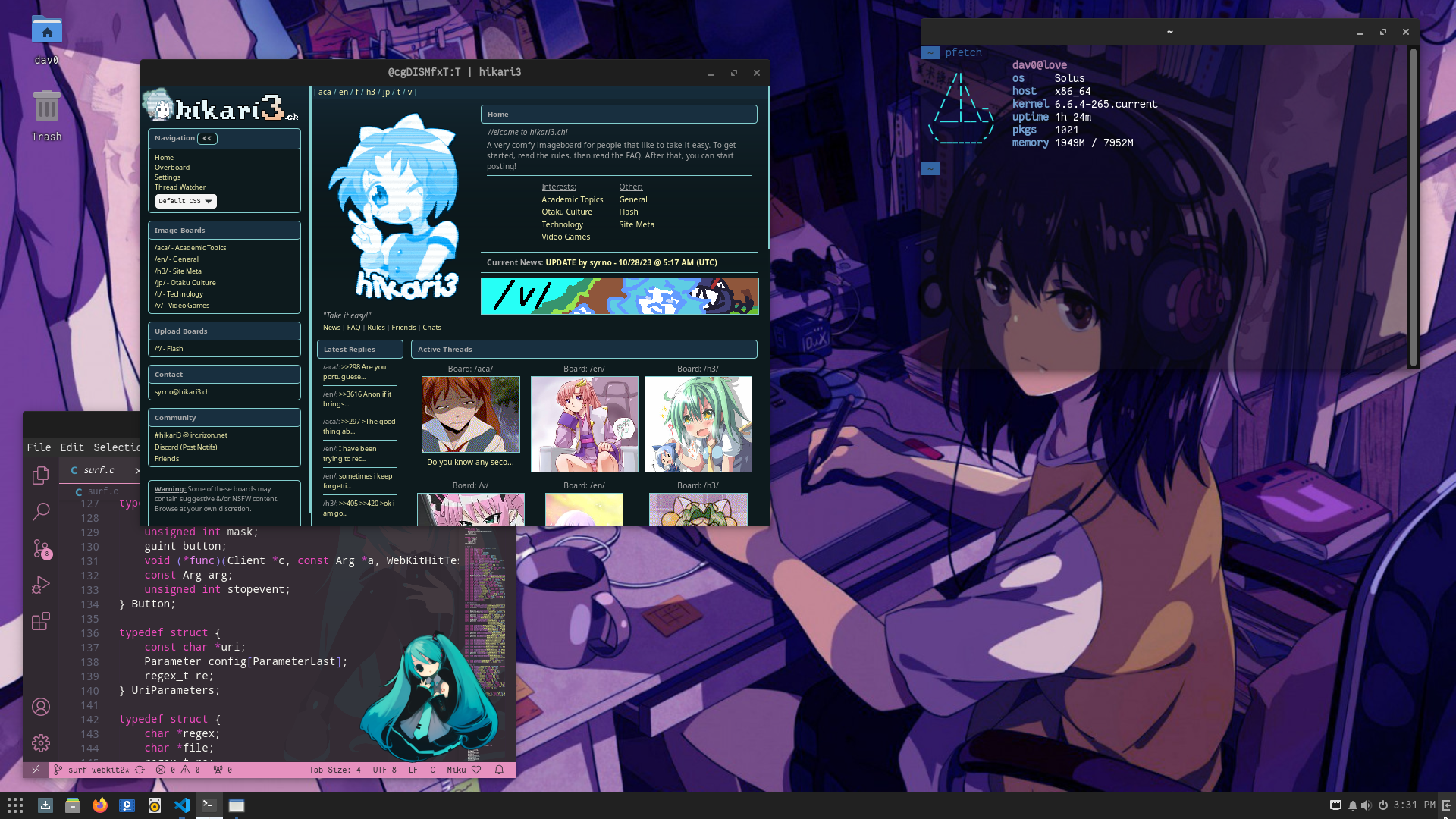The height and width of the screenshot is (819, 1456).
Task: Open the File menu in VS Code
Action: coord(39,447)
